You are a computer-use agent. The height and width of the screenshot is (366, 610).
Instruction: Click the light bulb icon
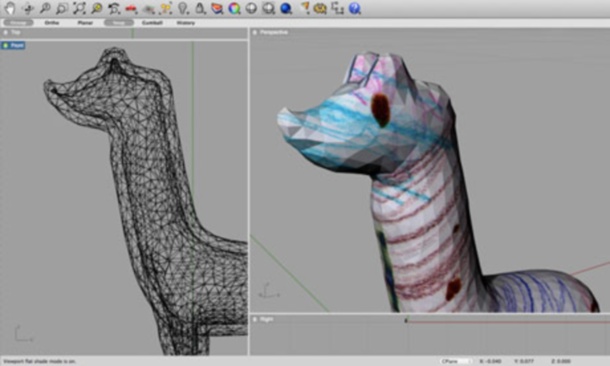183,8
